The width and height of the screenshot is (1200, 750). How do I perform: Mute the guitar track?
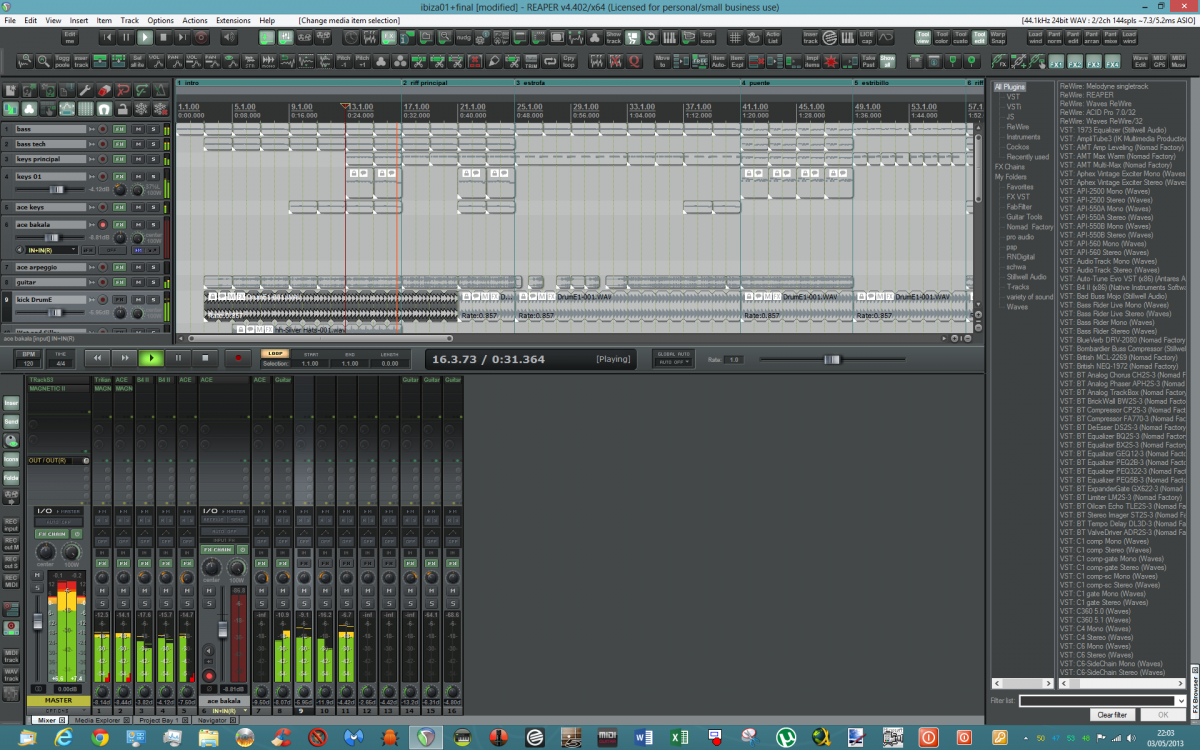[x=139, y=283]
